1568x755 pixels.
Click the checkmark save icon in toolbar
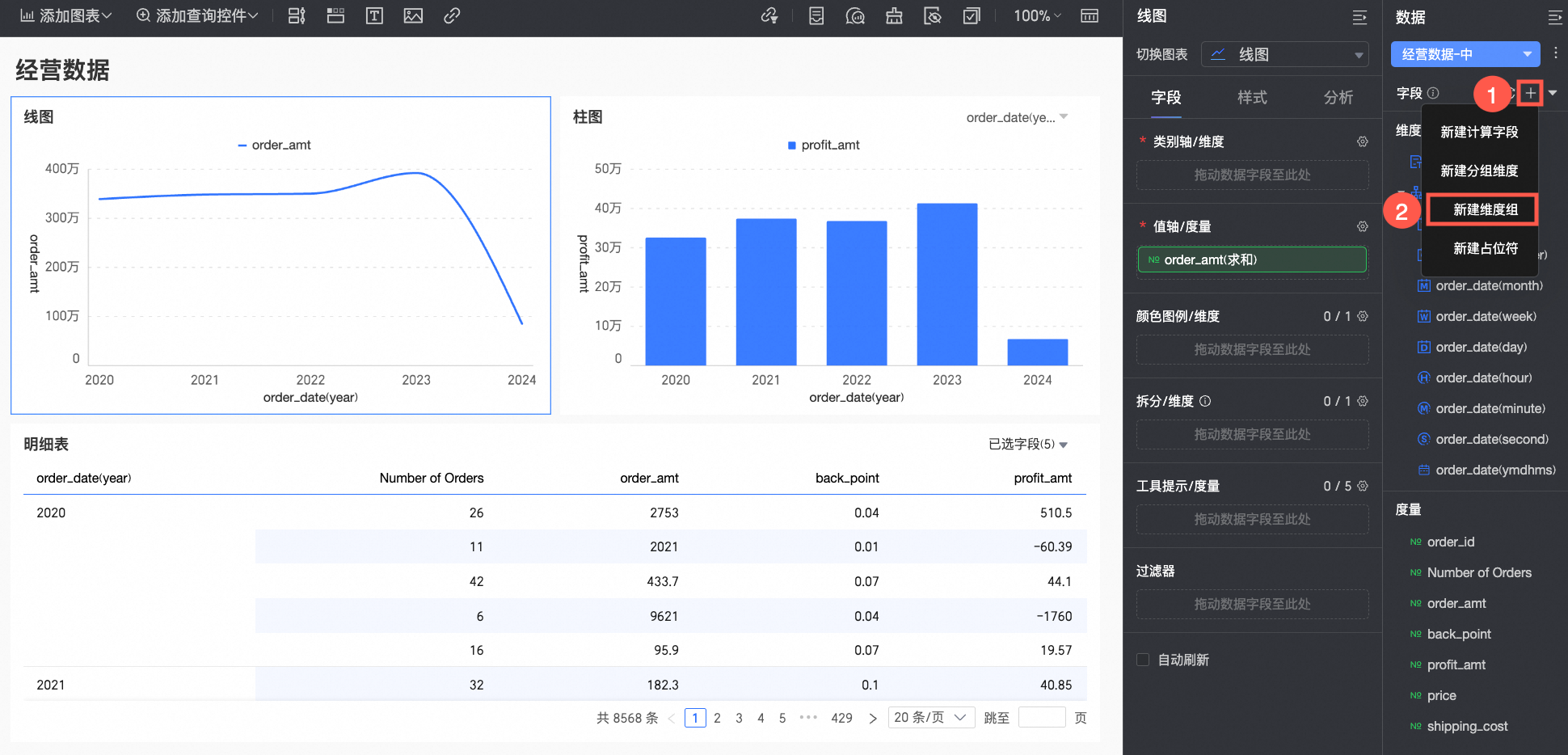tap(972, 15)
